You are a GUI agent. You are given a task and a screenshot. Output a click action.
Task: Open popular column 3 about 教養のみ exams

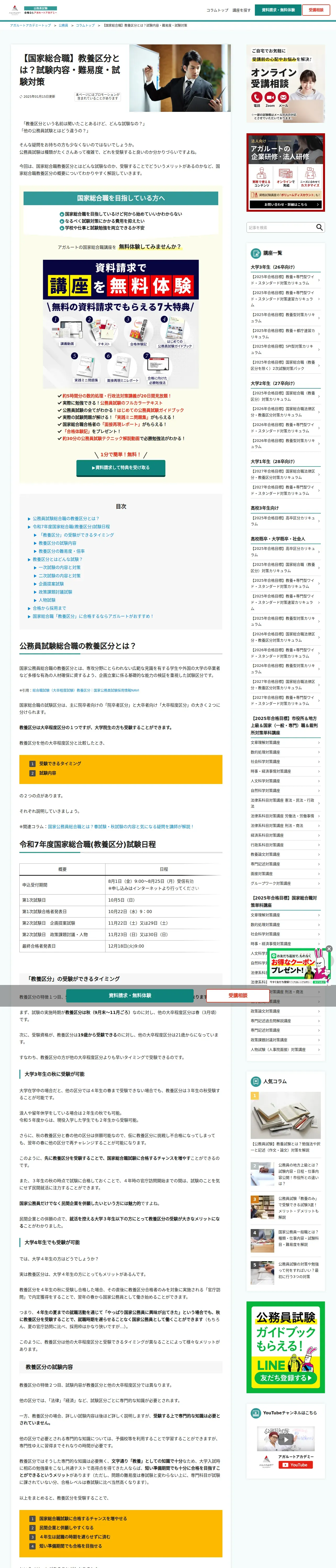coord(285,1208)
